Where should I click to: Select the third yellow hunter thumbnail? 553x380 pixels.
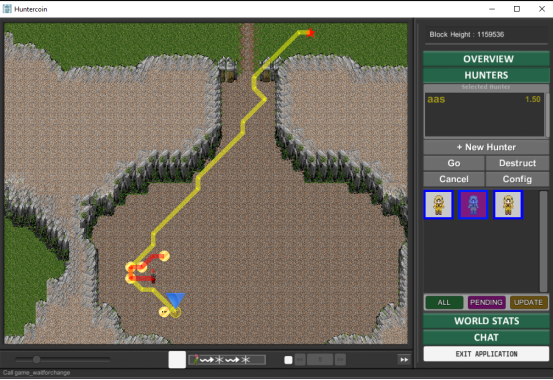(x=508, y=205)
